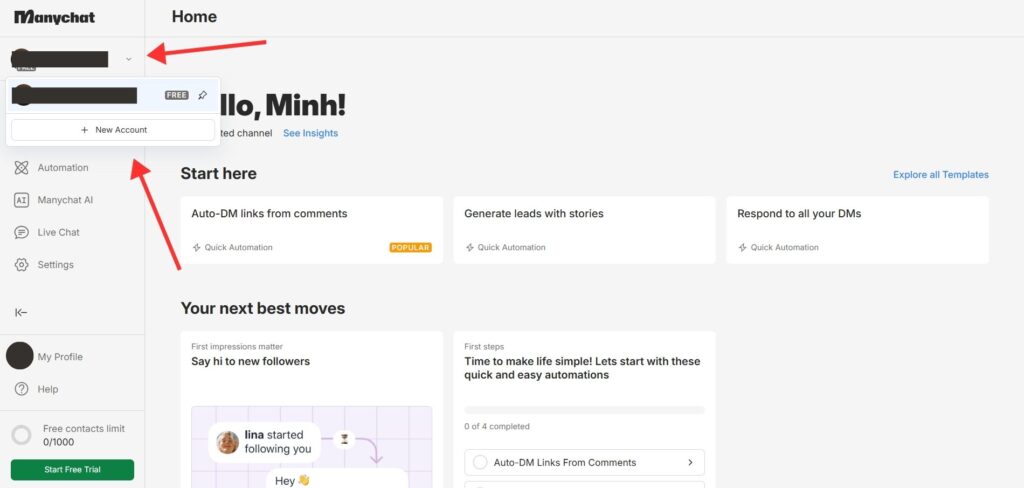Click the Home page title

(x=195, y=17)
